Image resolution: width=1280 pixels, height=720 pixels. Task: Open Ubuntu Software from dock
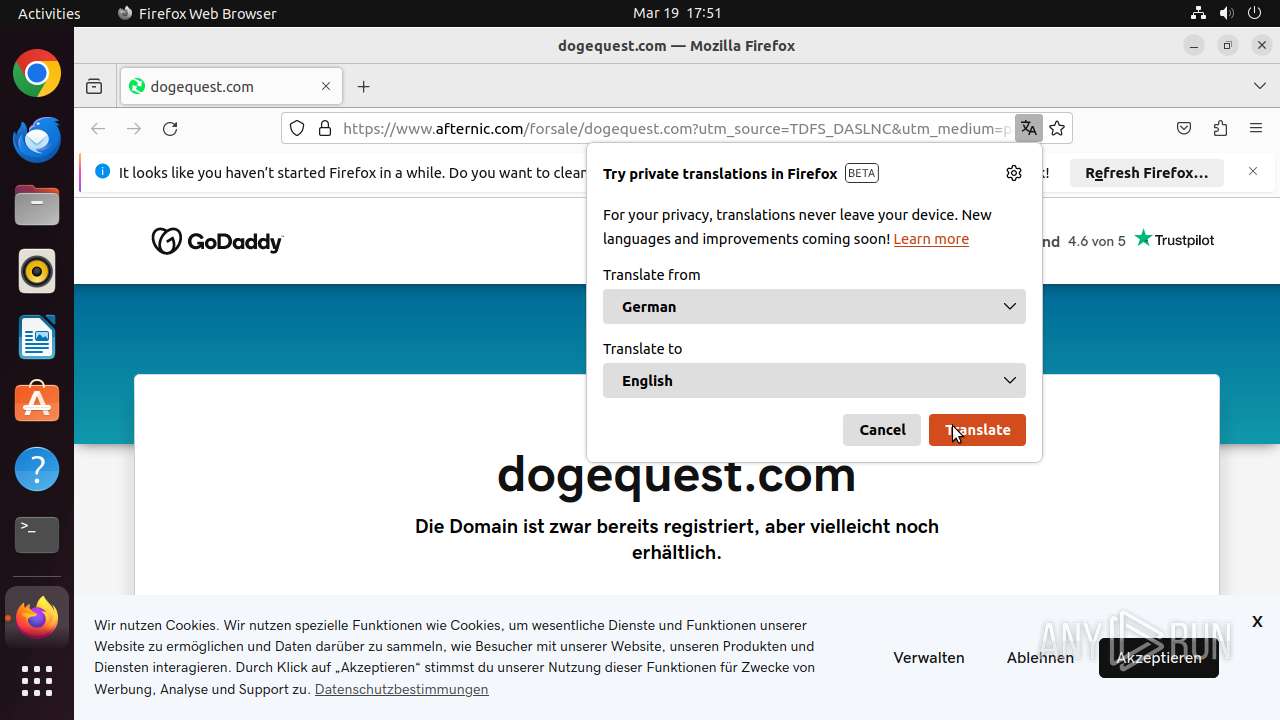point(37,403)
